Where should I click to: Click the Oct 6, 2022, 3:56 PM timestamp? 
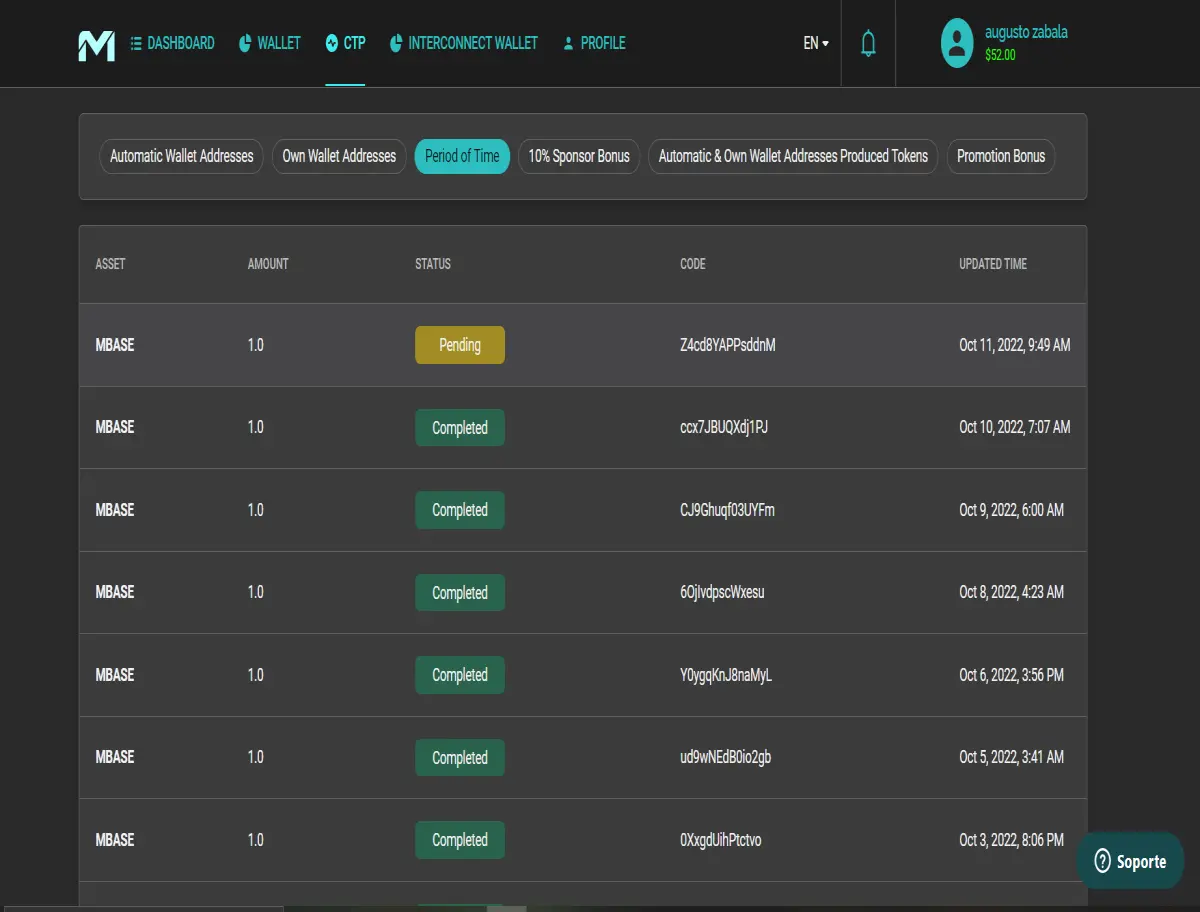1011,675
